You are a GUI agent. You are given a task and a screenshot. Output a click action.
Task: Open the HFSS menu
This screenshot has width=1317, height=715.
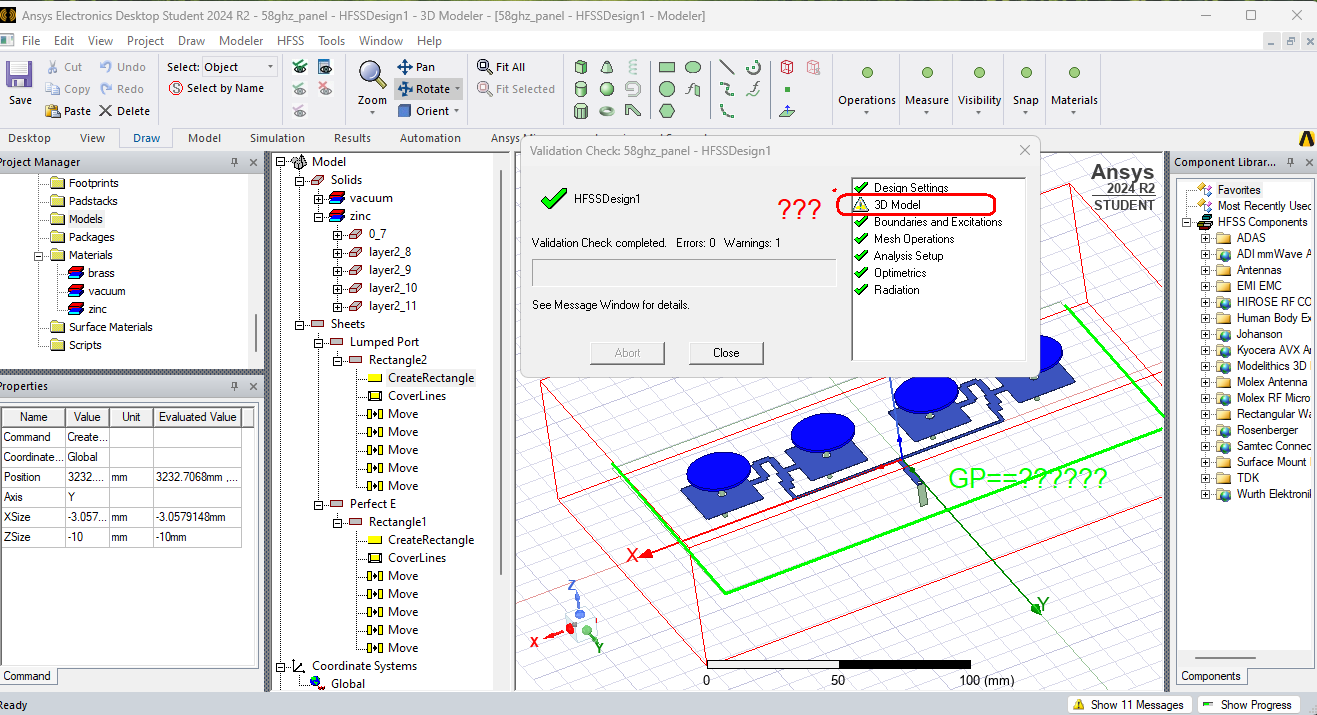290,41
